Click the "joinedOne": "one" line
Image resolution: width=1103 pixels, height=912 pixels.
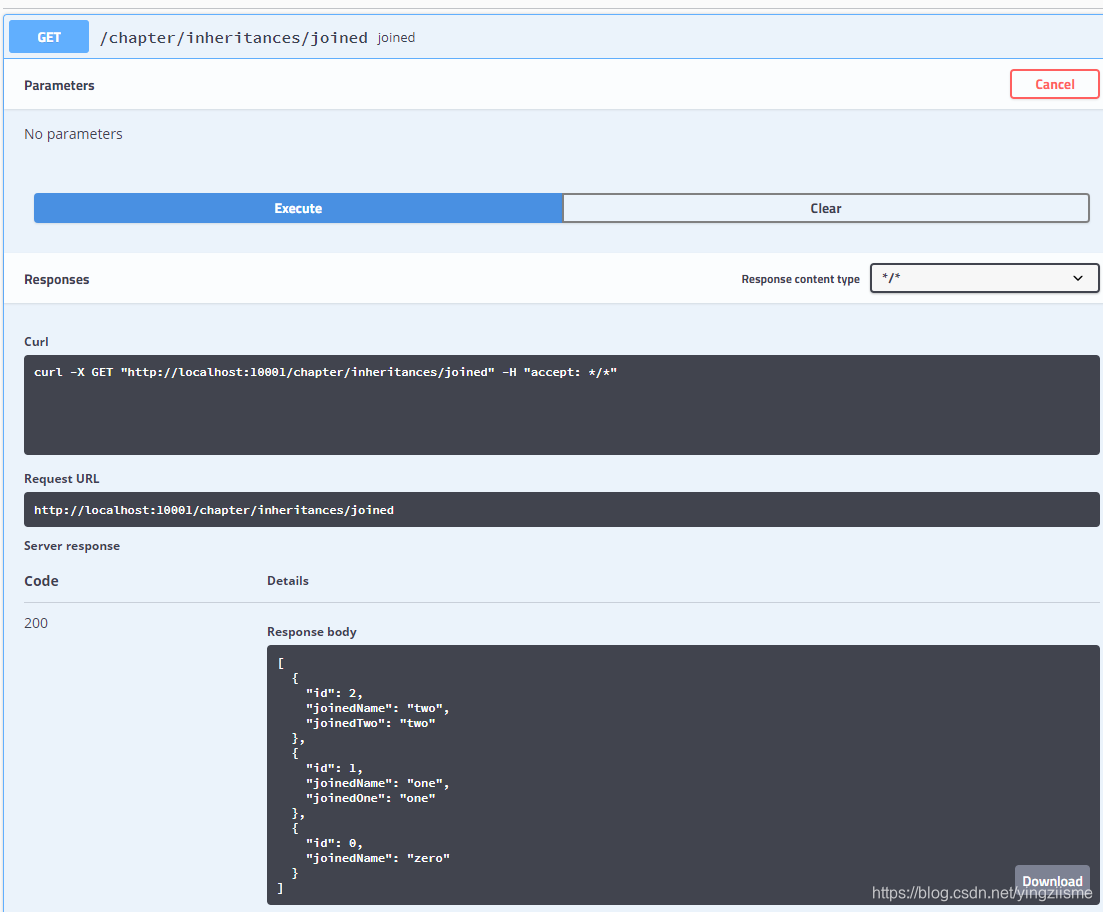click(x=370, y=798)
